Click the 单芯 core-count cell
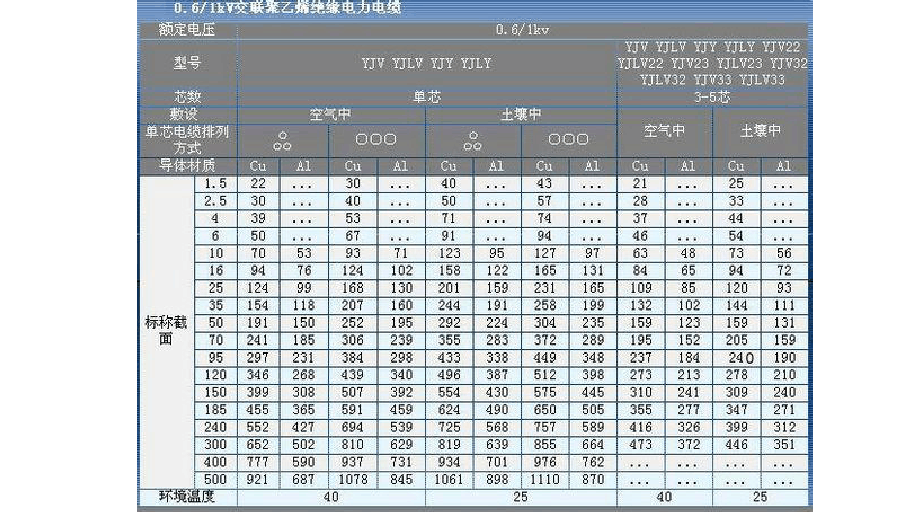The image size is (917, 512). click(427, 97)
